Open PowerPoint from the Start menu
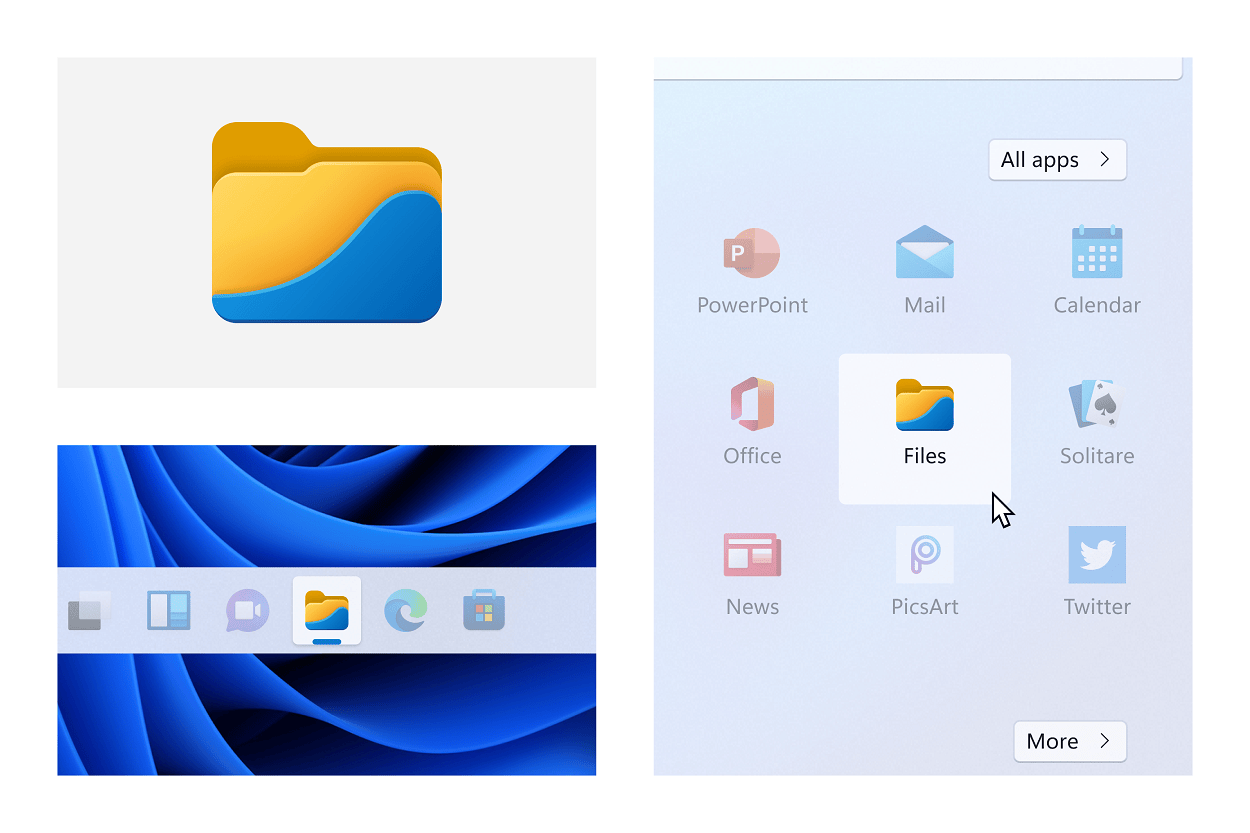The image size is (1250, 833). tap(752, 253)
